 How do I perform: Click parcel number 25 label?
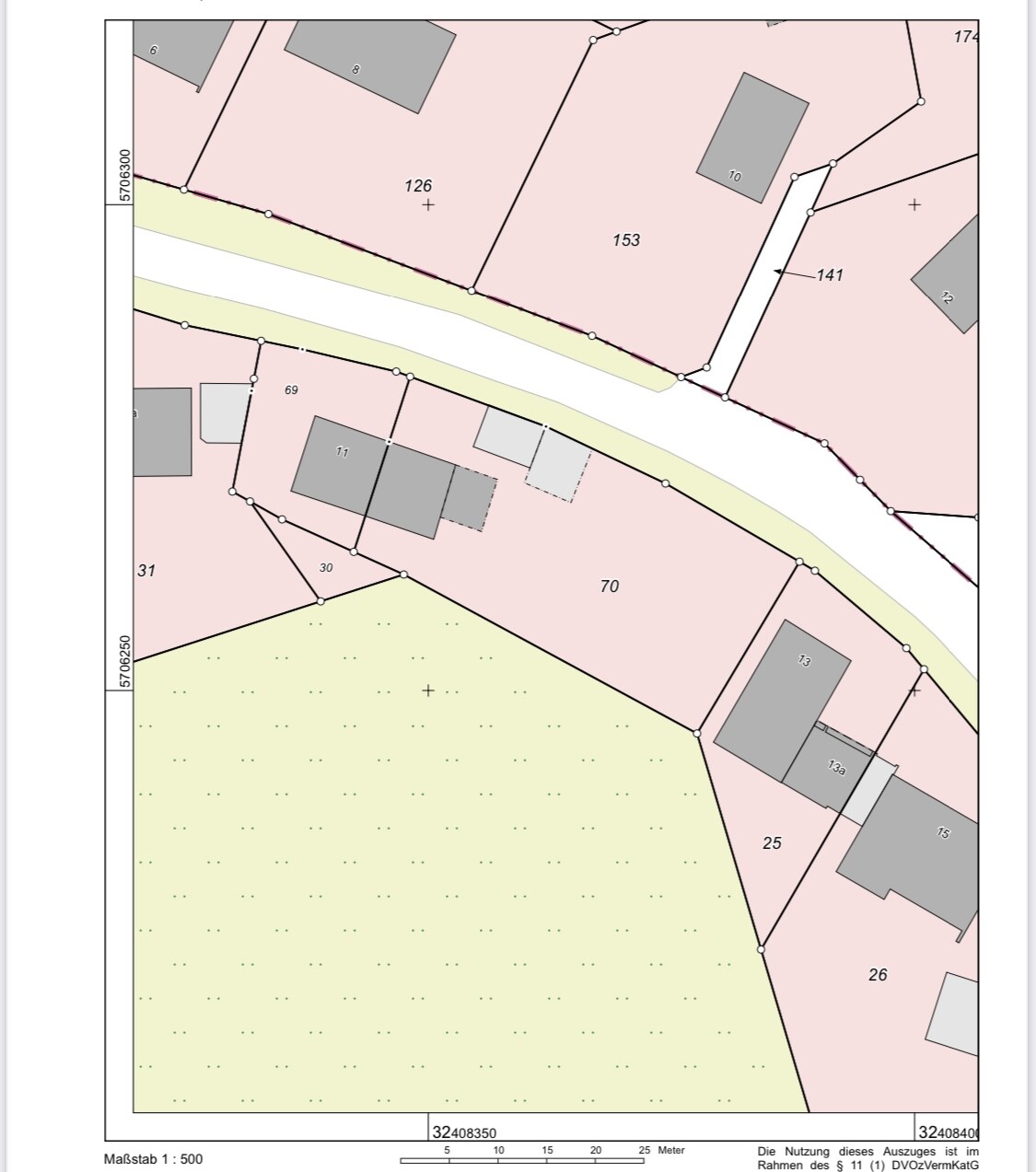(772, 842)
